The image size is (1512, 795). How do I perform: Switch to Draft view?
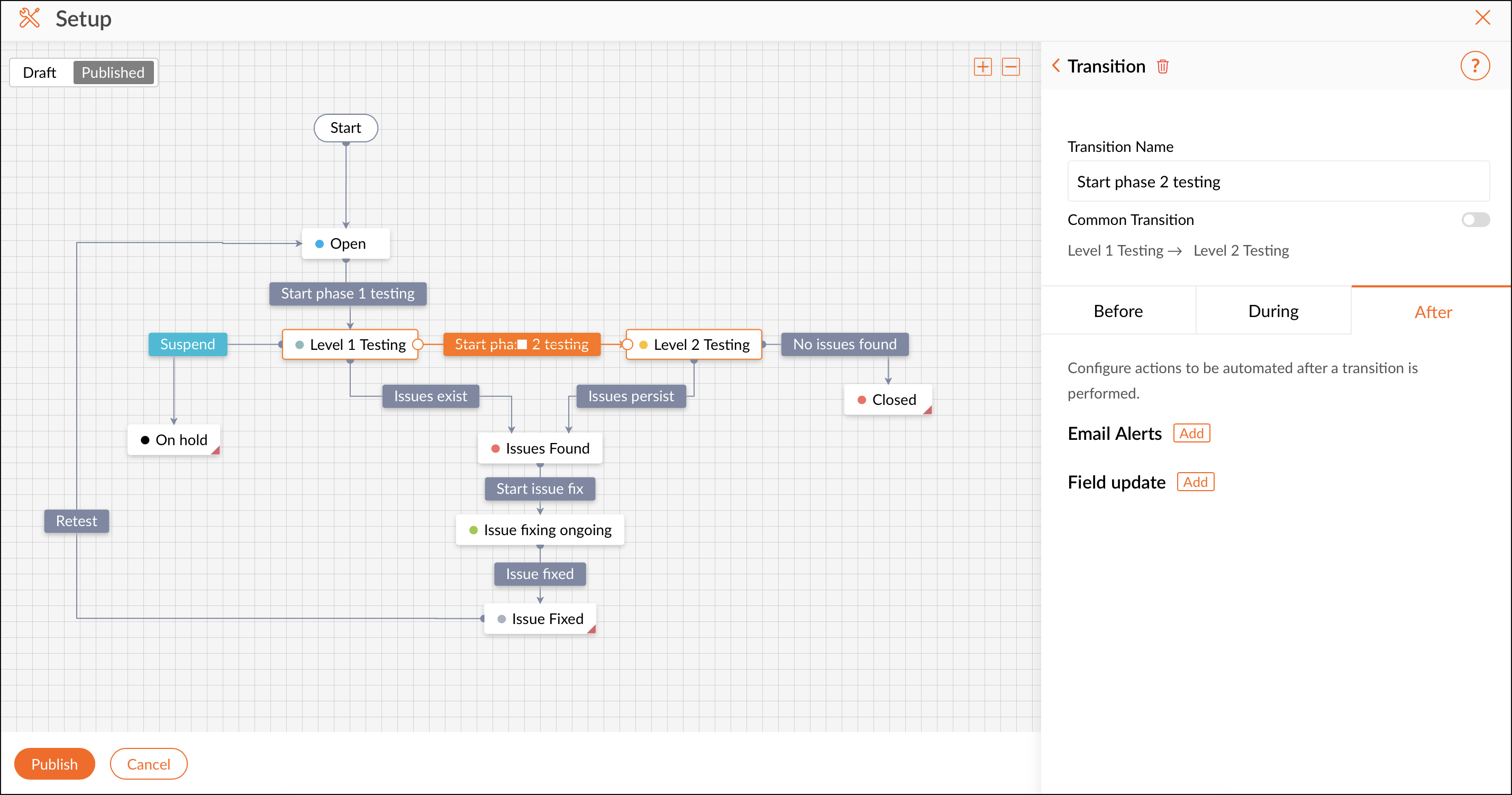39,73
